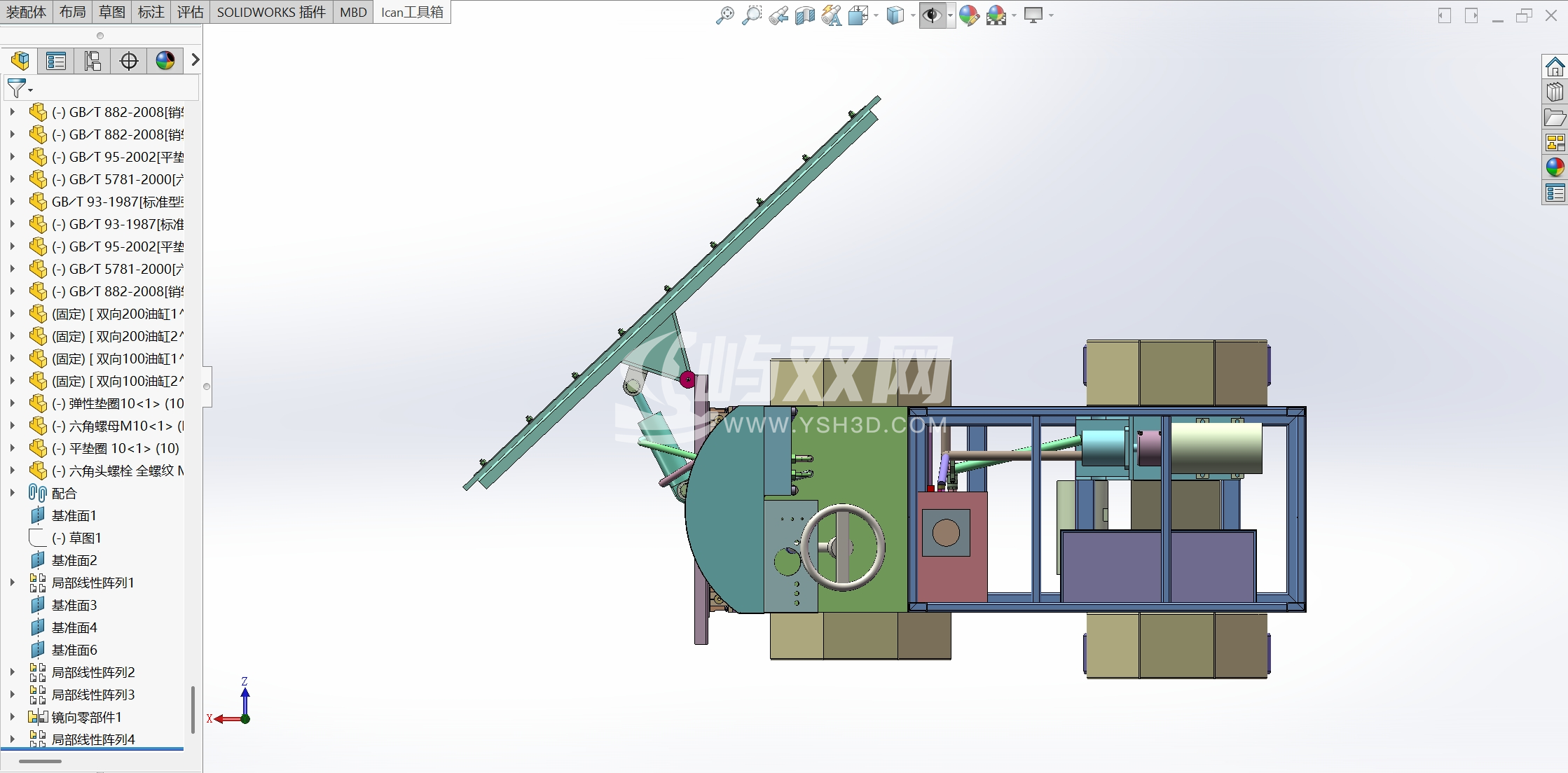Screen dimensions: 1568x773
Task: Click Edit Appearance color ball icon
Action: click(968, 15)
